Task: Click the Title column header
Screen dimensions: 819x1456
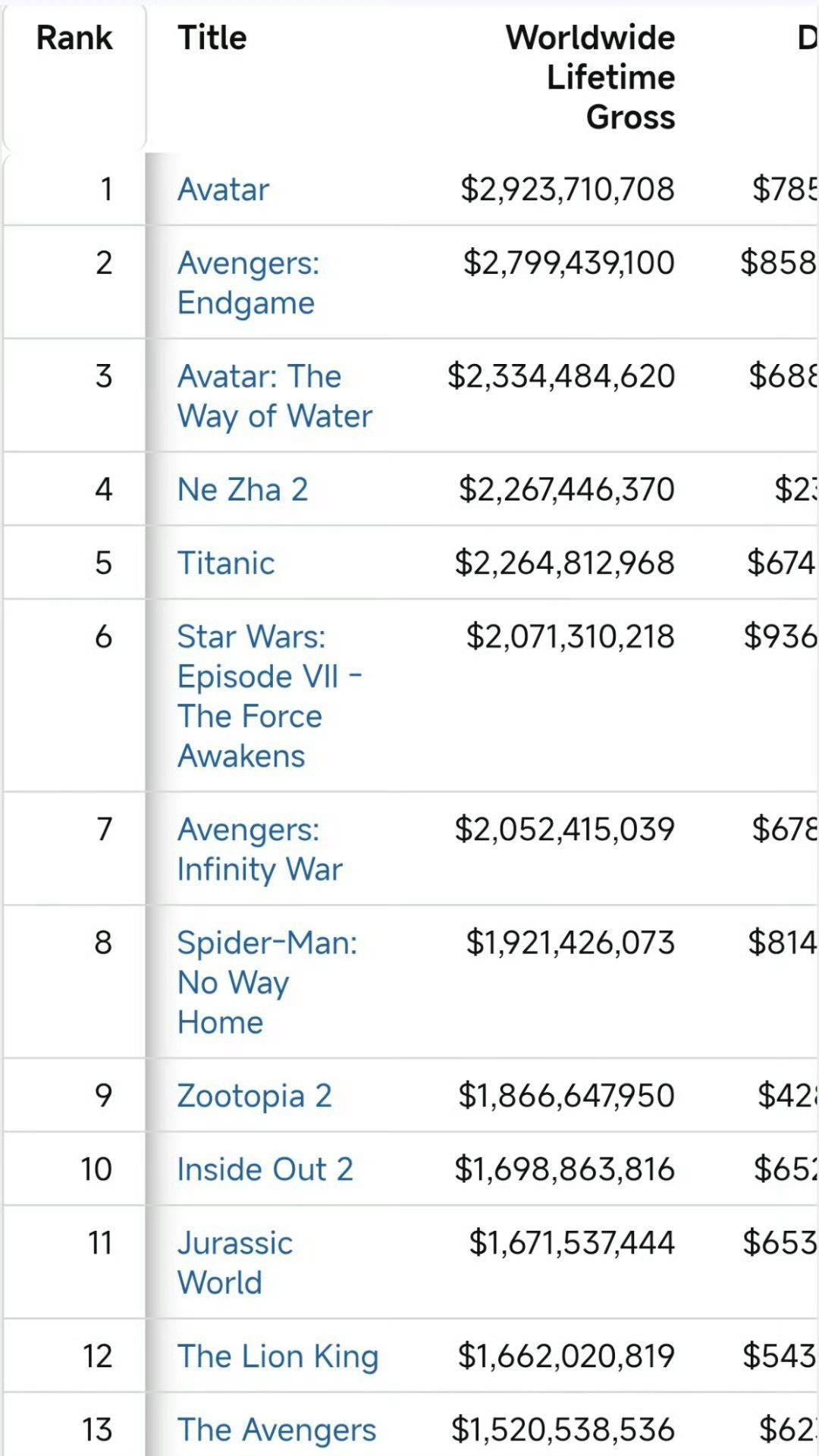Action: point(212,38)
